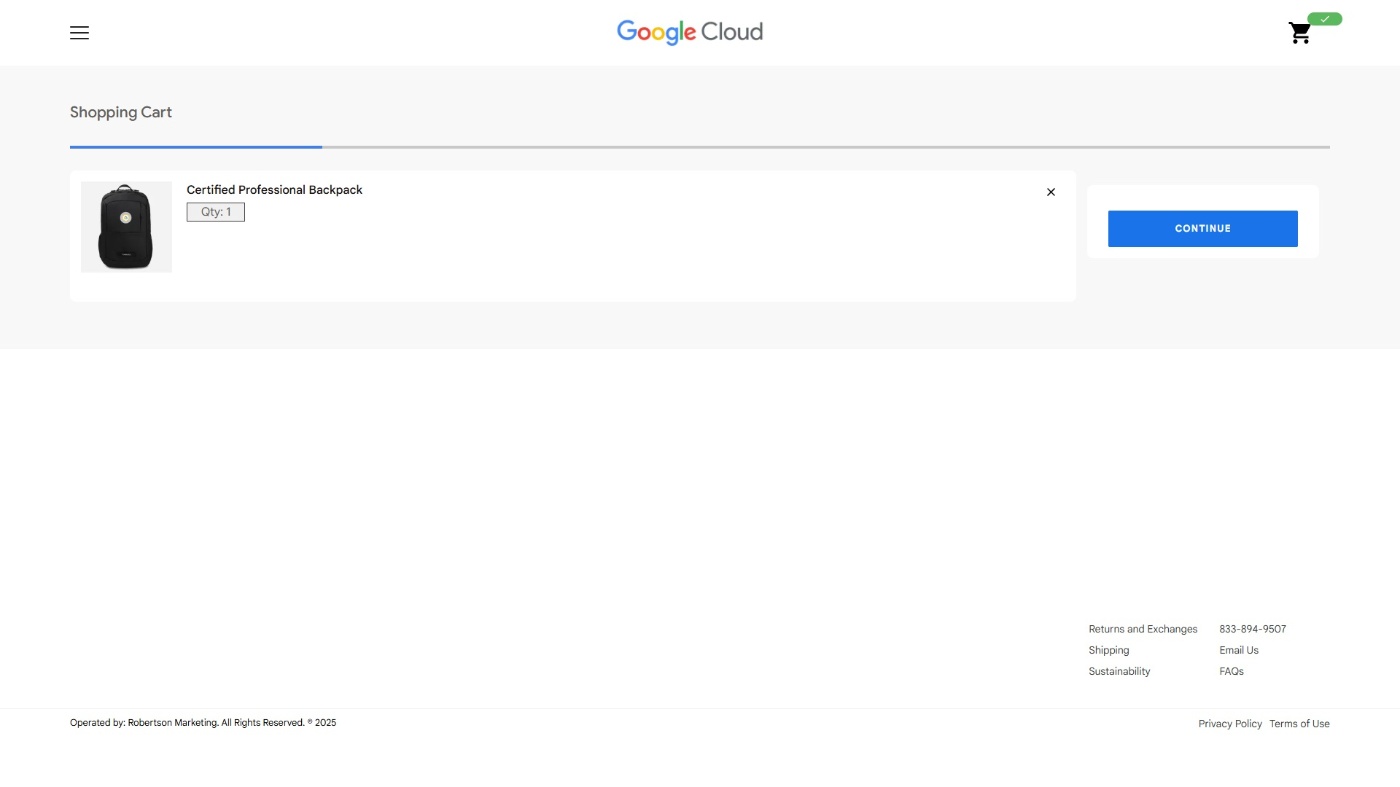Open the Shipping footer link
The width and height of the screenshot is (1400, 787).
click(1108, 650)
